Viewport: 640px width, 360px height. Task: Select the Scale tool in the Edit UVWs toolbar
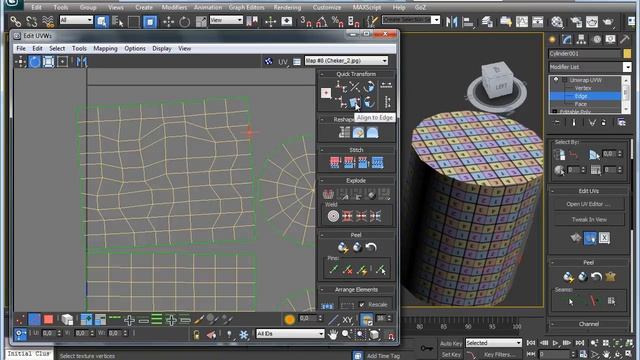49,62
